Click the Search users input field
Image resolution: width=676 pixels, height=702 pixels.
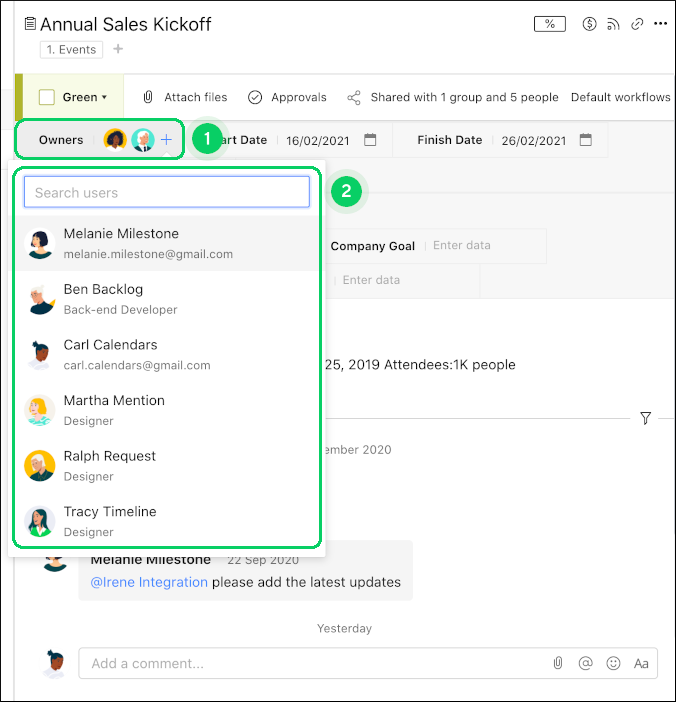[x=167, y=192]
